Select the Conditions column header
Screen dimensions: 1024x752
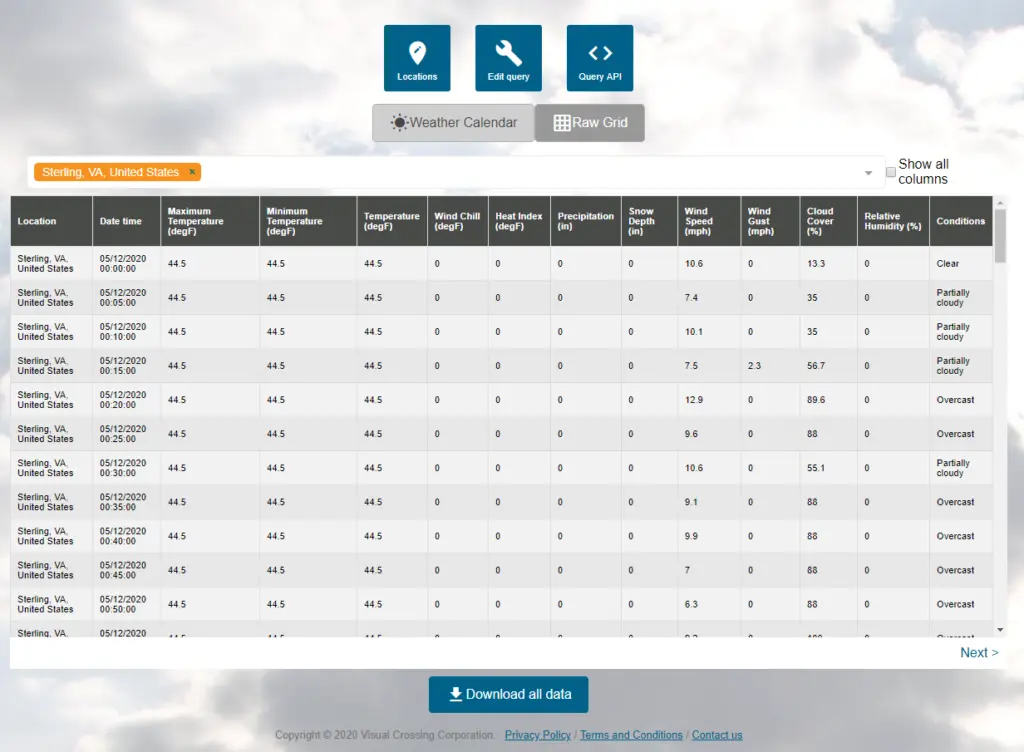(x=960, y=221)
